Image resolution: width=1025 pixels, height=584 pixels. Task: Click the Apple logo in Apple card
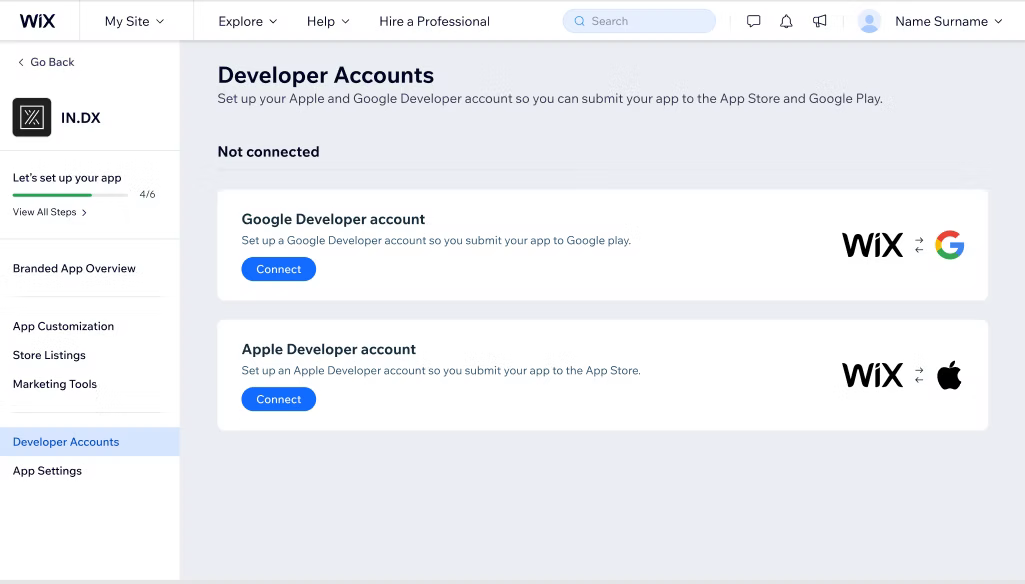click(949, 375)
